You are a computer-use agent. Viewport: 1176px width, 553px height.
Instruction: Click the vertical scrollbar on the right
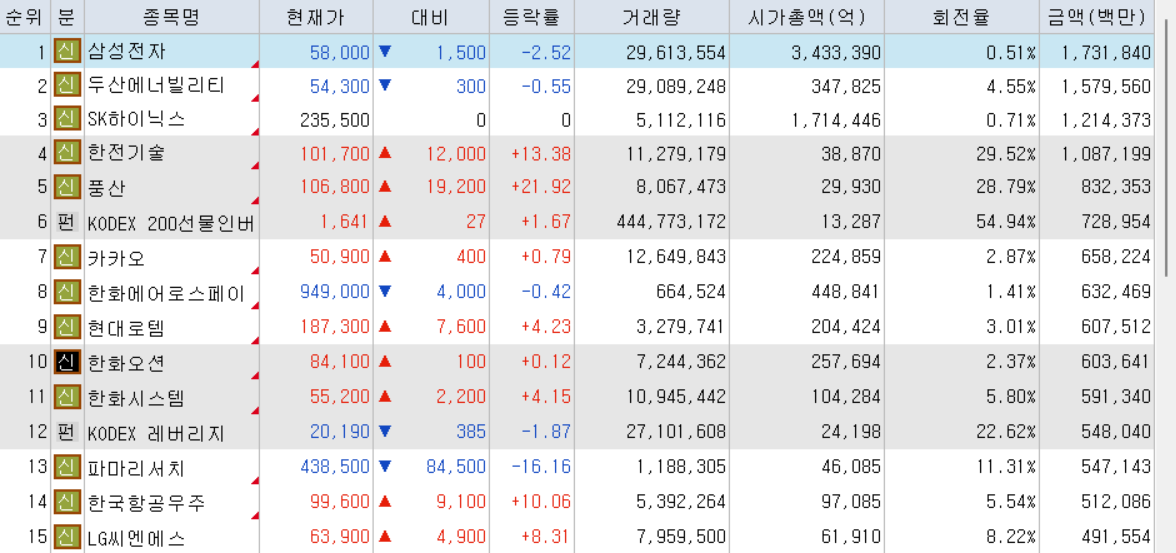[1165, 150]
